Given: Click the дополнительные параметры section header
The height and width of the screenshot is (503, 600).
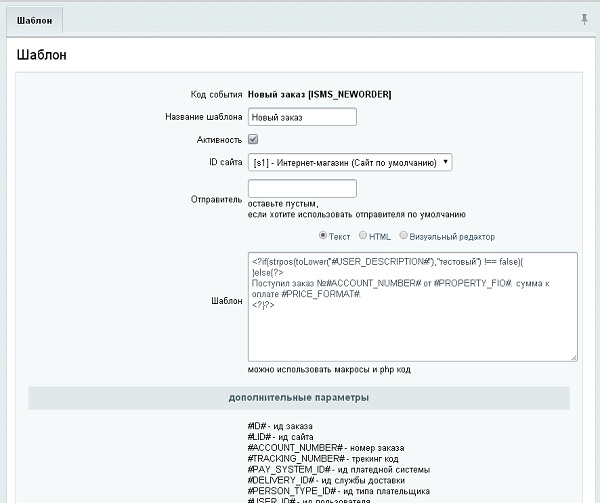Looking at the screenshot, I should click(299, 398).
